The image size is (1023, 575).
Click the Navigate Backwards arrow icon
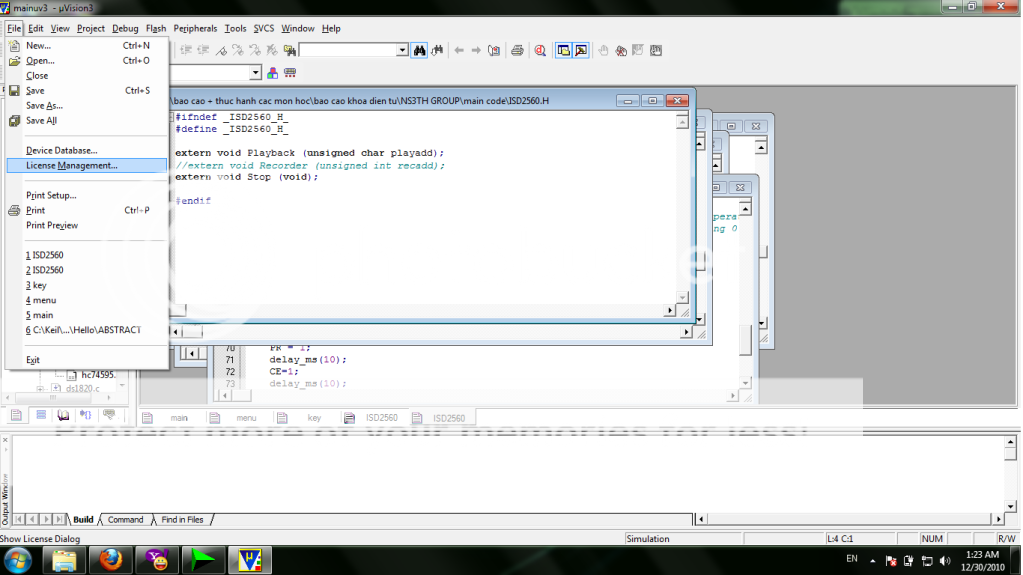tap(459, 50)
